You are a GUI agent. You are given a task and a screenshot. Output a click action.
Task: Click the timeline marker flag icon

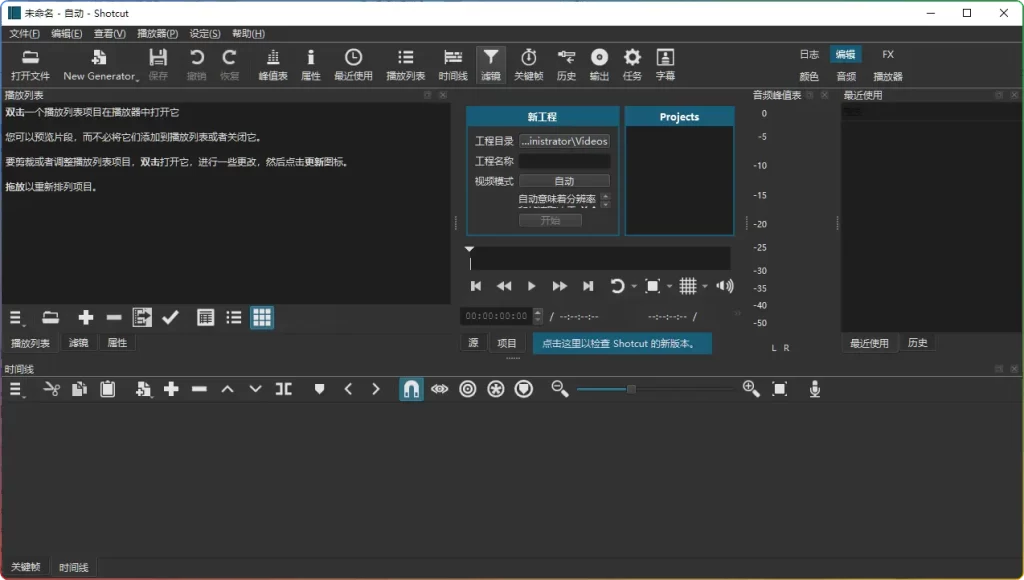[x=319, y=389]
